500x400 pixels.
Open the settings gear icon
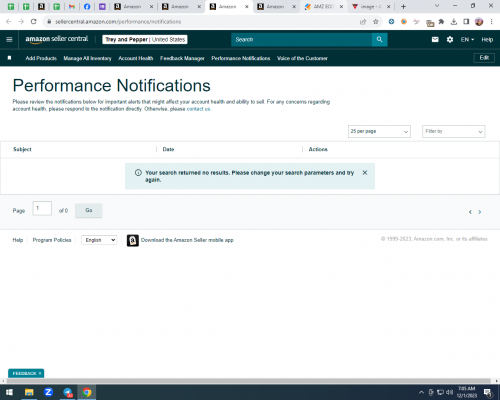click(x=450, y=39)
